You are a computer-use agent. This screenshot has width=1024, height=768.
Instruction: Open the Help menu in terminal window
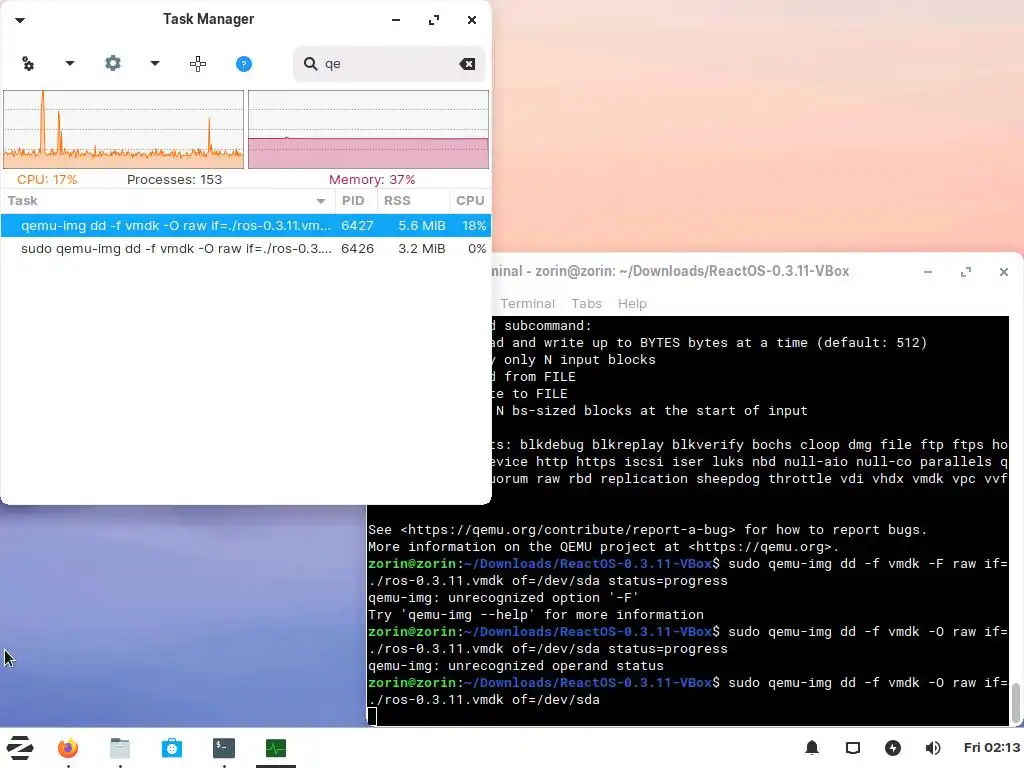[x=632, y=304]
